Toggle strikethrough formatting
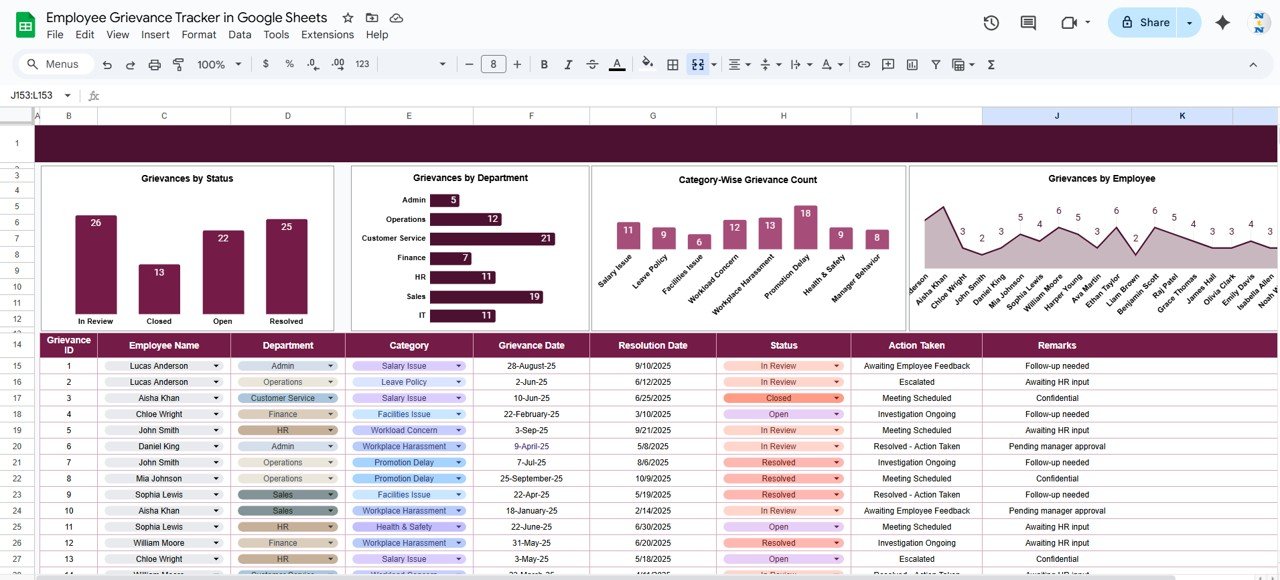This screenshot has width=1280, height=580. [593, 64]
